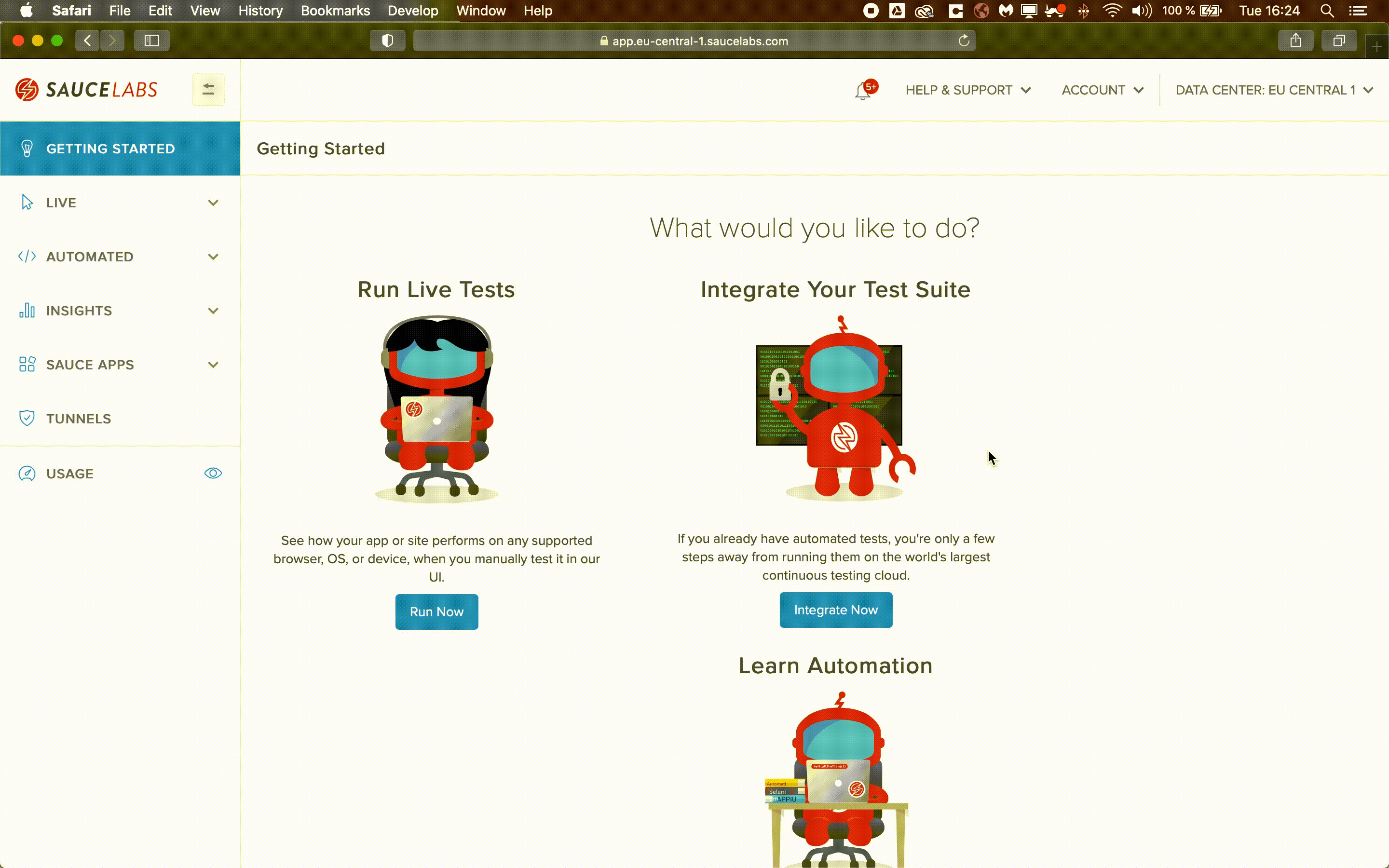Show Safari sidebar
The width and height of the screenshot is (1389, 868).
151,41
